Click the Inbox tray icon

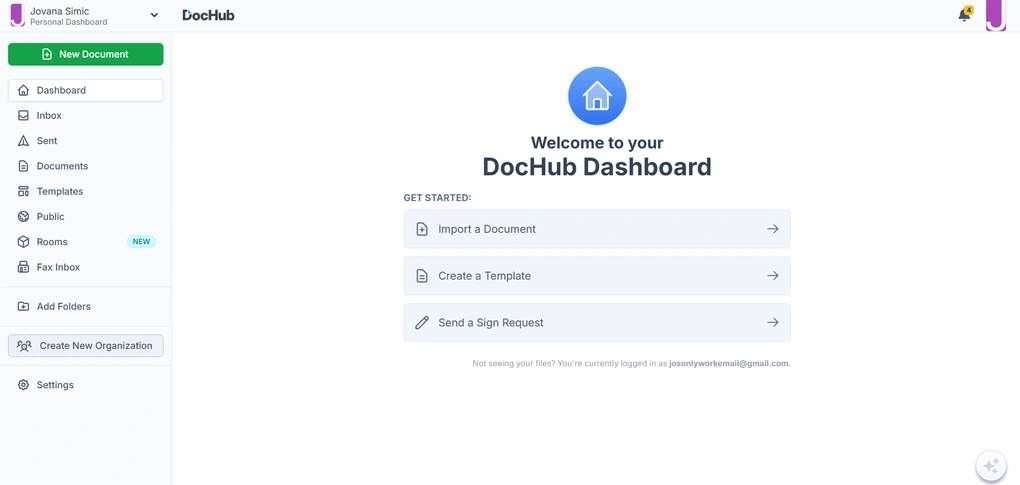tap(23, 116)
